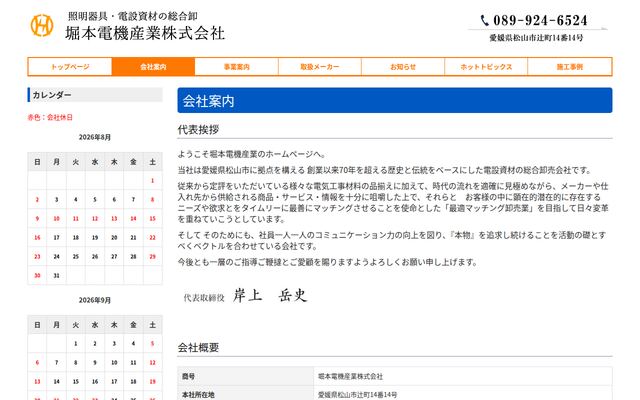Click the table cell address 愛媛県松山市辻町14番14号

pyautogui.click(x=463, y=394)
